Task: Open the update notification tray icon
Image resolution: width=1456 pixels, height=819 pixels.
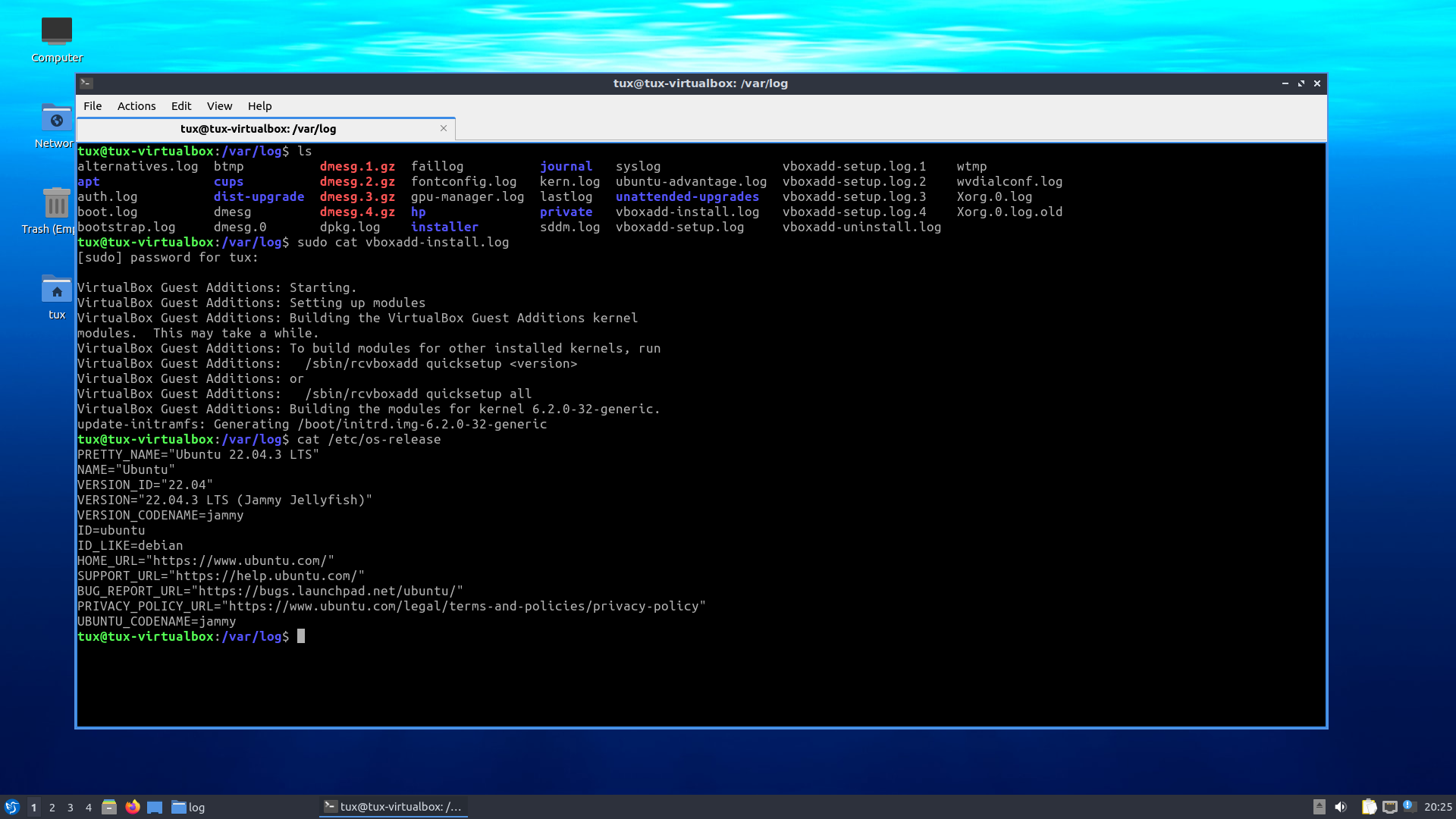Action: tap(1409, 806)
